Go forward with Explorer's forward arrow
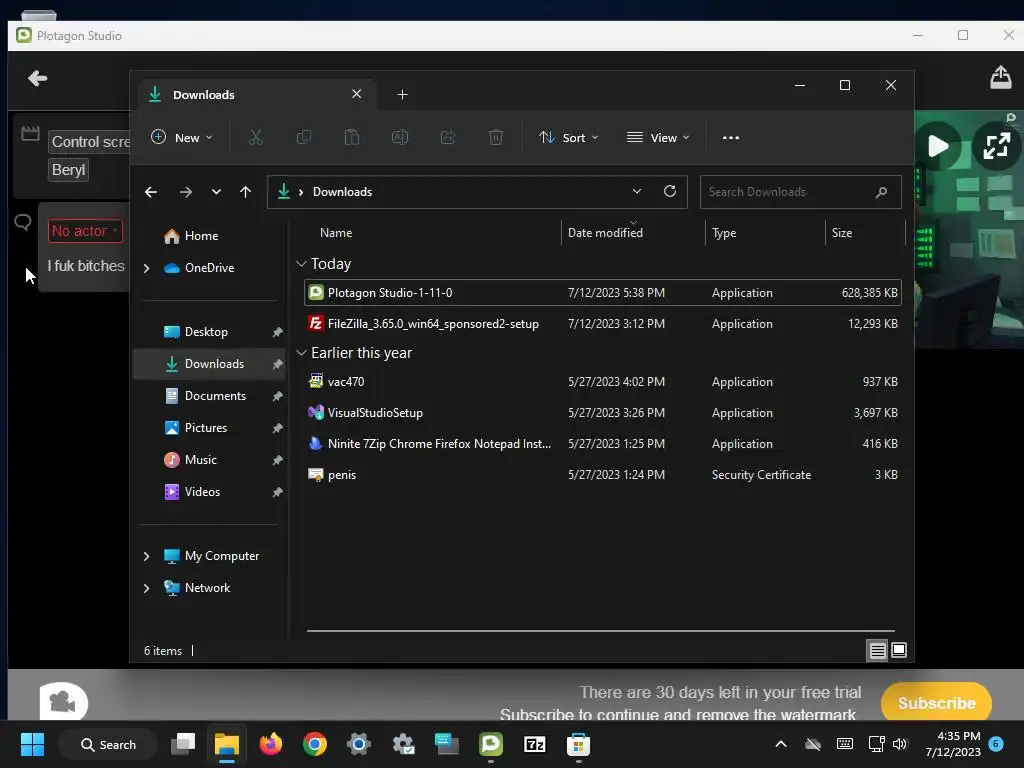Image resolution: width=1024 pixels, height=768 pixels. click(185, 192)
